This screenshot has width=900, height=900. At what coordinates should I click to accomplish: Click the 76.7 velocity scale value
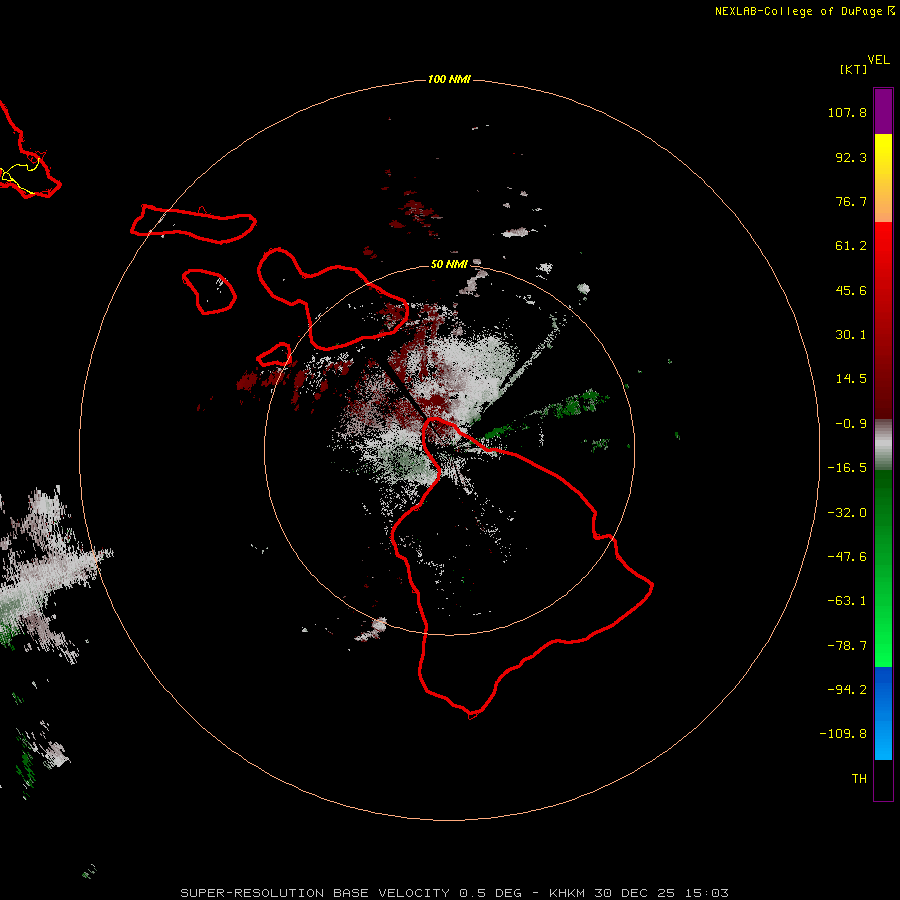(851, 201)
